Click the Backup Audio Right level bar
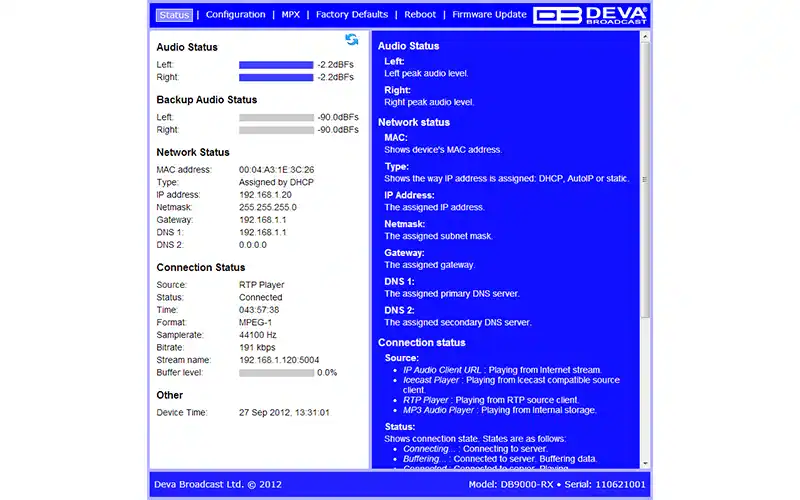Screen dimensions: 800x500 click(x=276, y=130)
